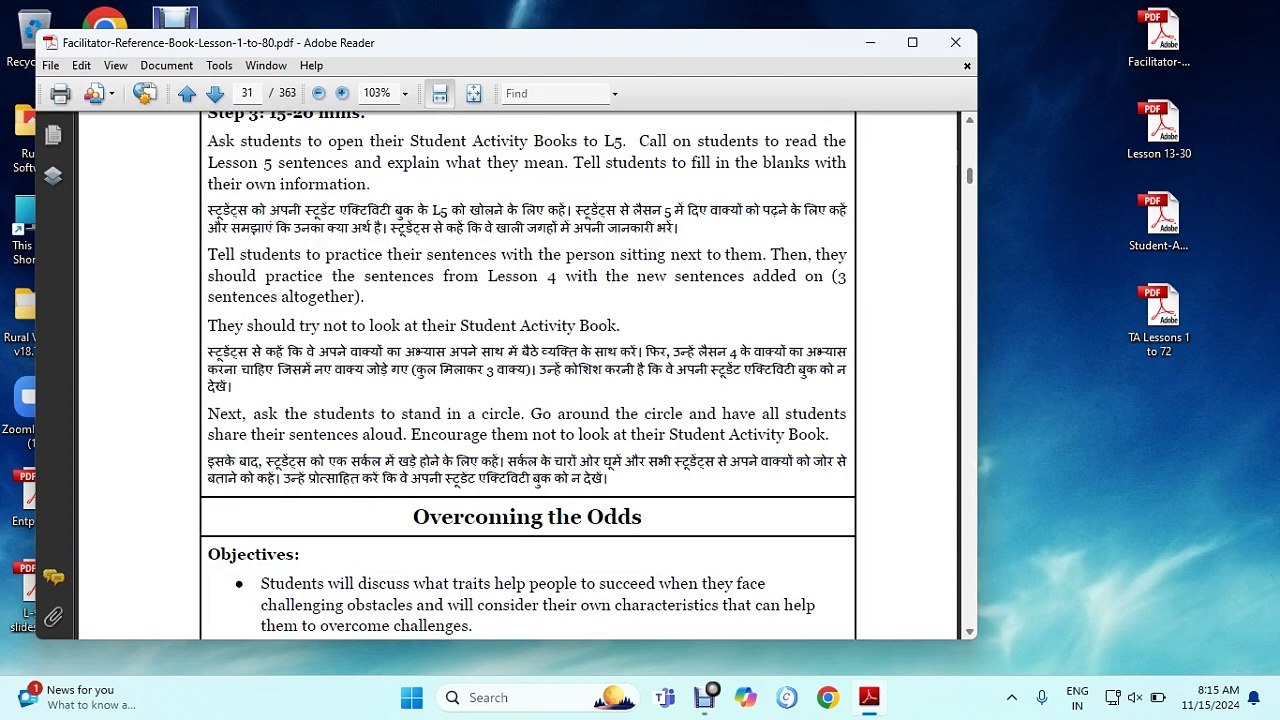Click the vertical scrollbar thumb
Image resolution: width=1280 pixels, height=720 pixels.
(x=968, y=176)
